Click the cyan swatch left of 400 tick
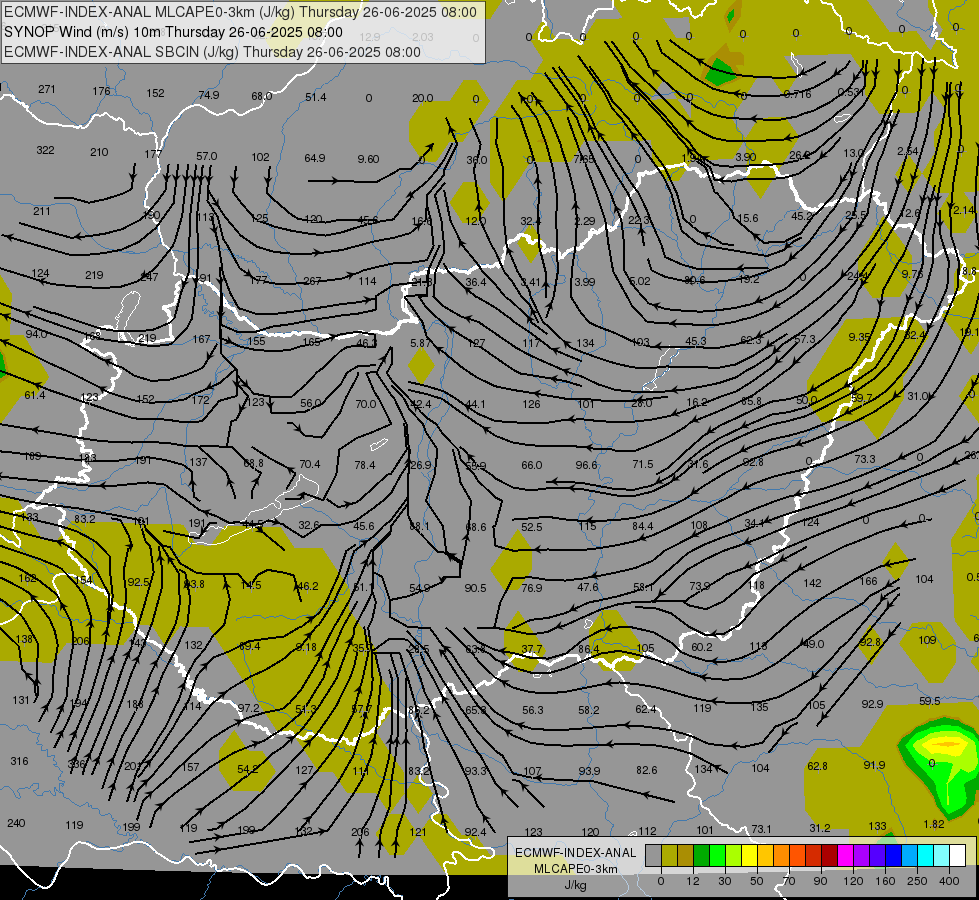The image size is (979, 900). pyautogui.click(x=927, y=855)
